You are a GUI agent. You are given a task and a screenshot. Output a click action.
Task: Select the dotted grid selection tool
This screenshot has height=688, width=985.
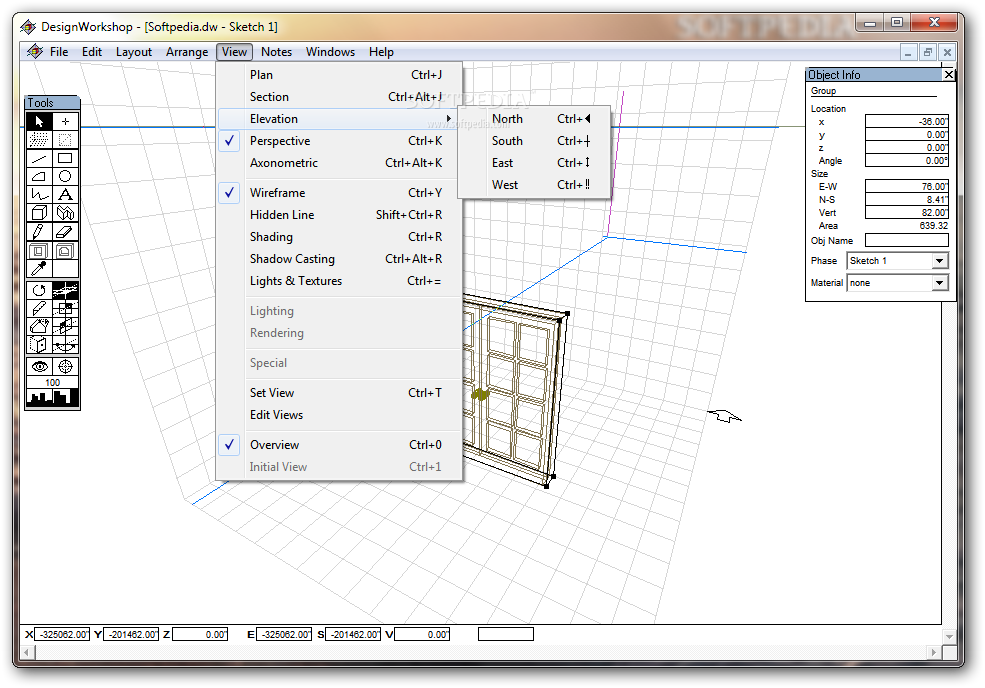[39, 139]
